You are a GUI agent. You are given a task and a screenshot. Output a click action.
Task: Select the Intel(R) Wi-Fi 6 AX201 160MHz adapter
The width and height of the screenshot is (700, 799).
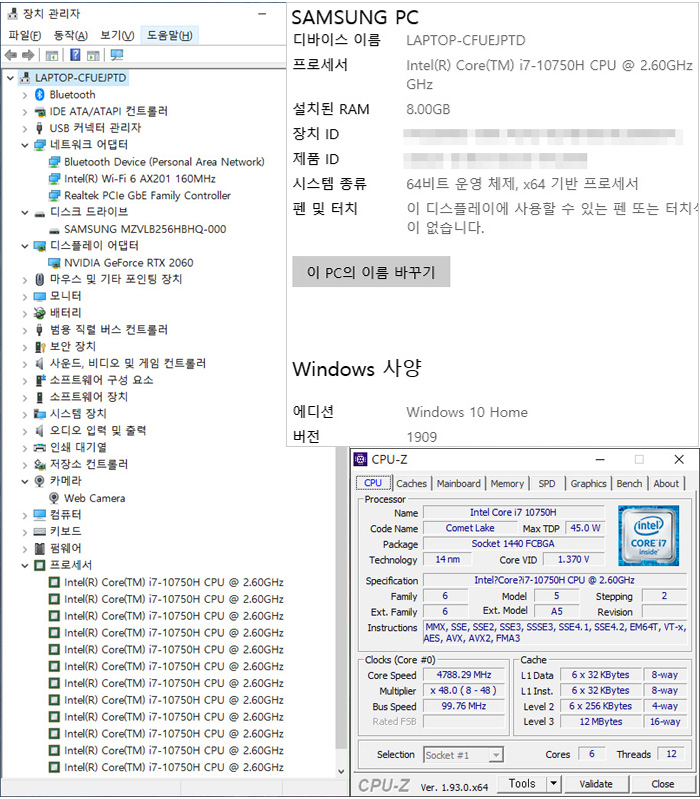pyautogui.click(x=140, y=178)
